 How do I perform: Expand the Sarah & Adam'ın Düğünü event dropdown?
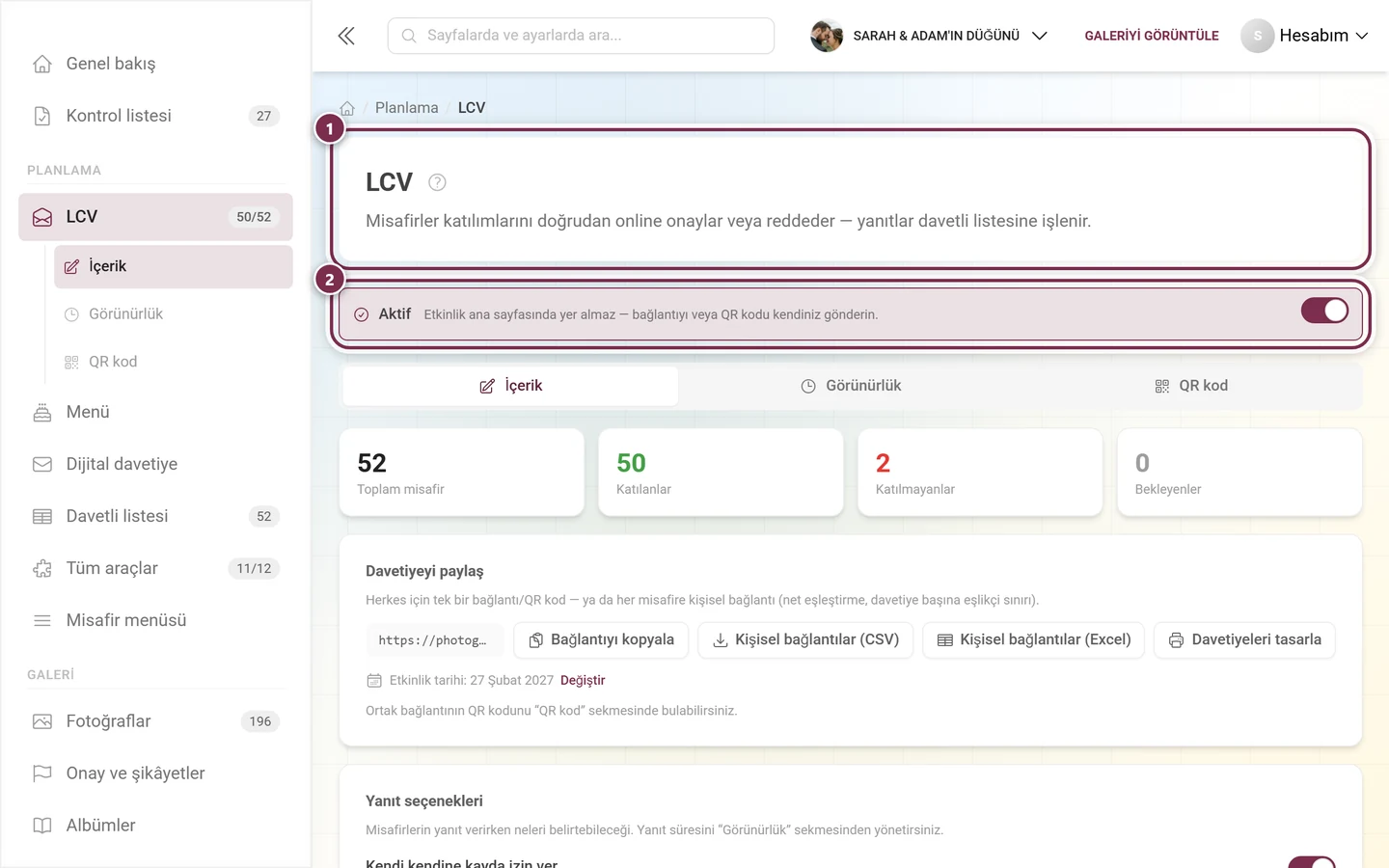tap(929, 36)
